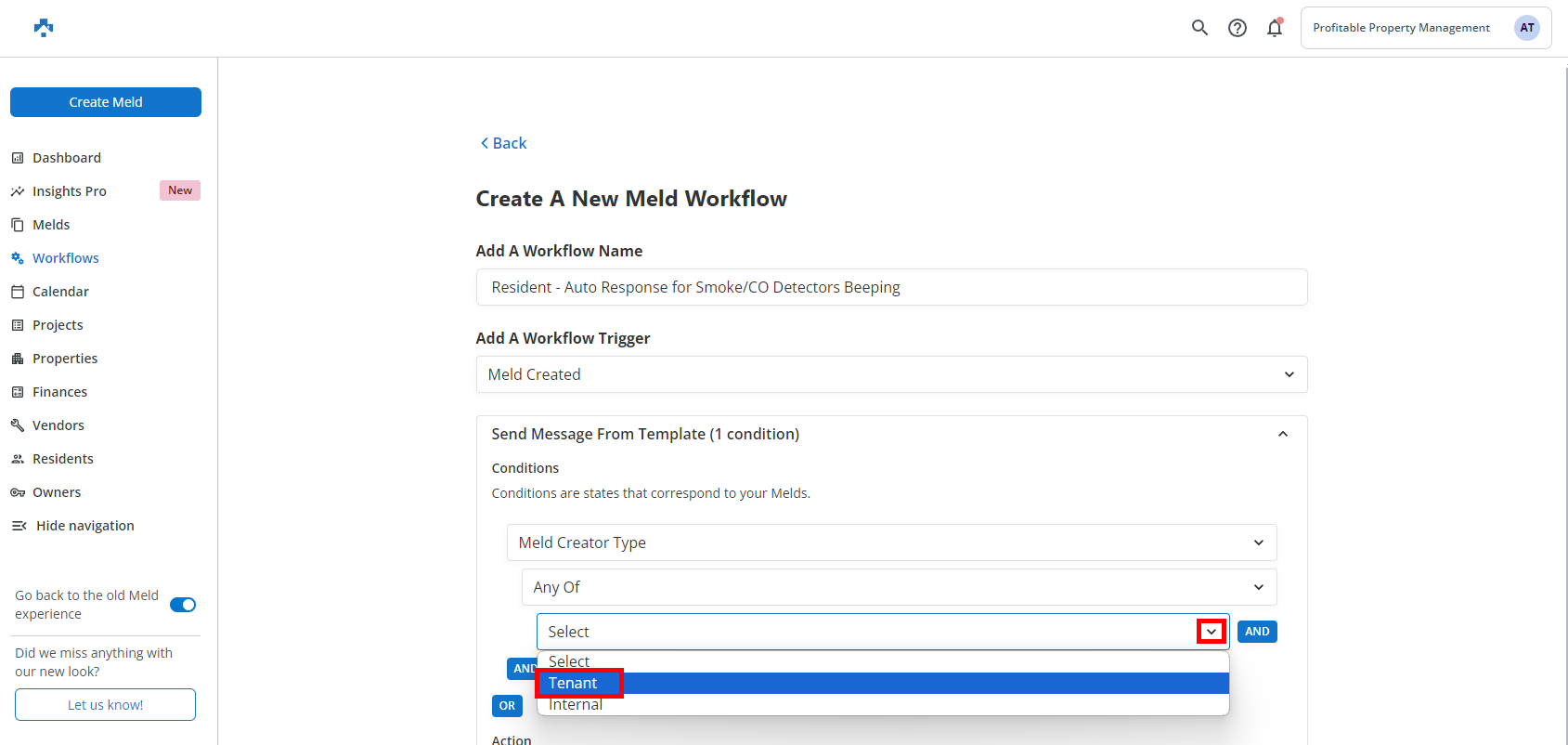Toggle the old Meld experience switch
The height and width of the screenshot is (745, 1568).
183,605
